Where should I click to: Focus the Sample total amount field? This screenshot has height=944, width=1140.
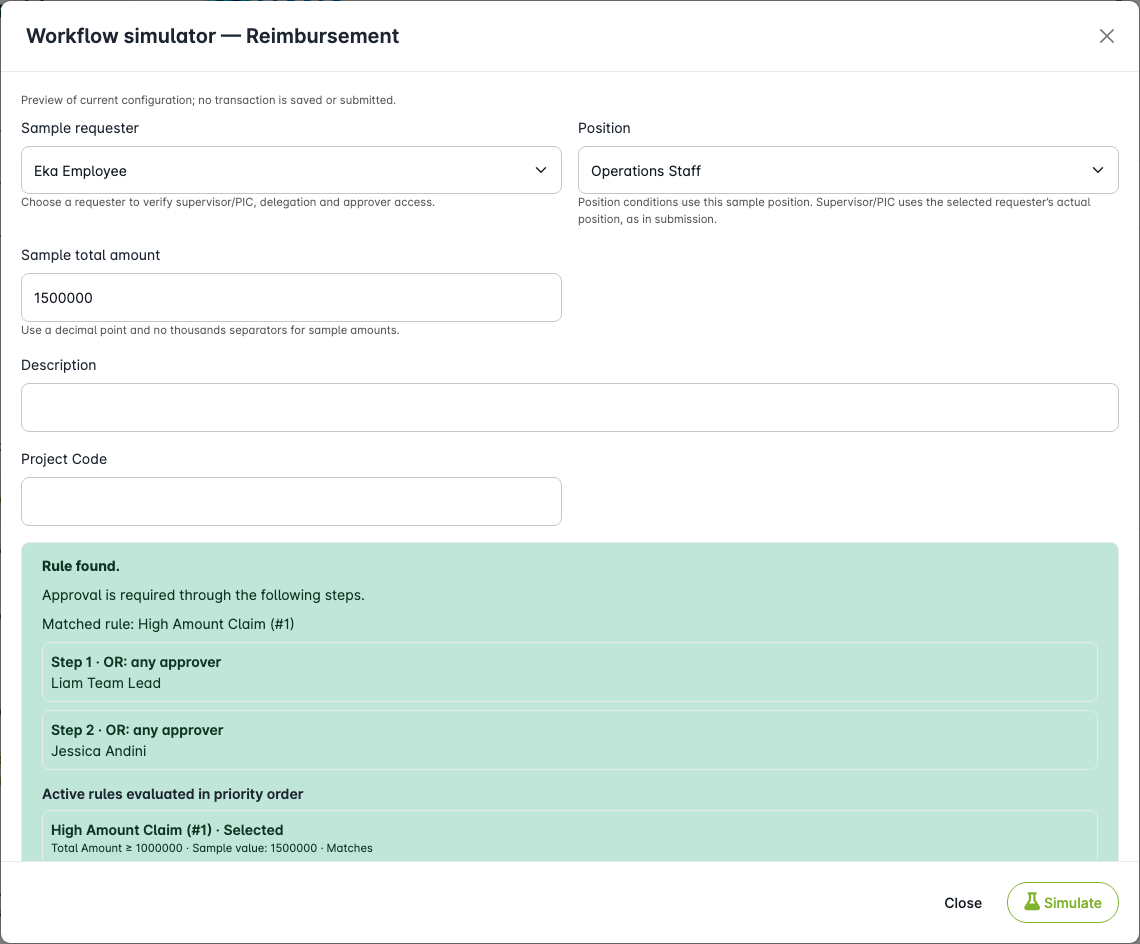(291, 297)
